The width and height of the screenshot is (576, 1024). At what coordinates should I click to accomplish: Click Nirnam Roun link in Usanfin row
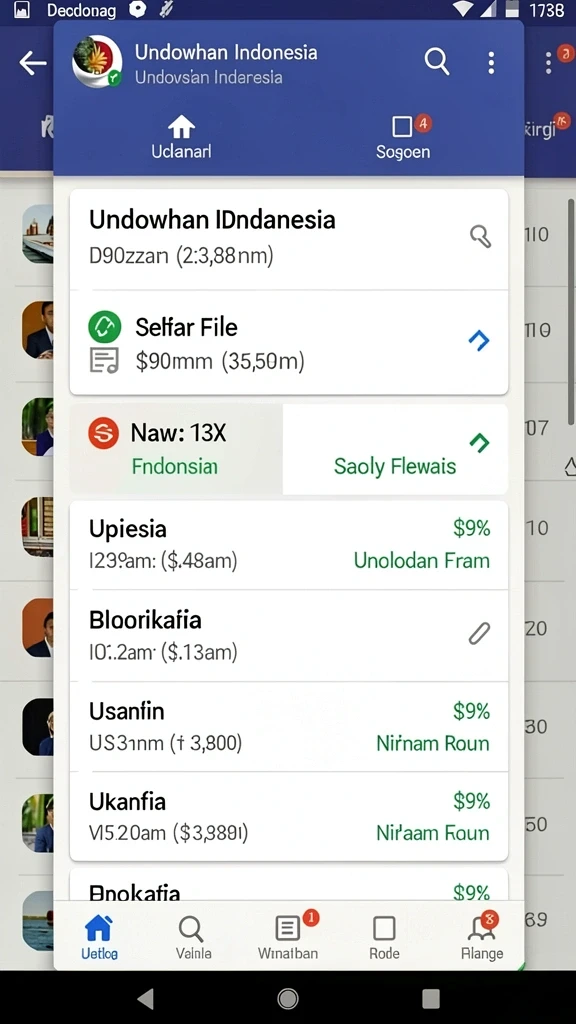[x=432, y=743]
